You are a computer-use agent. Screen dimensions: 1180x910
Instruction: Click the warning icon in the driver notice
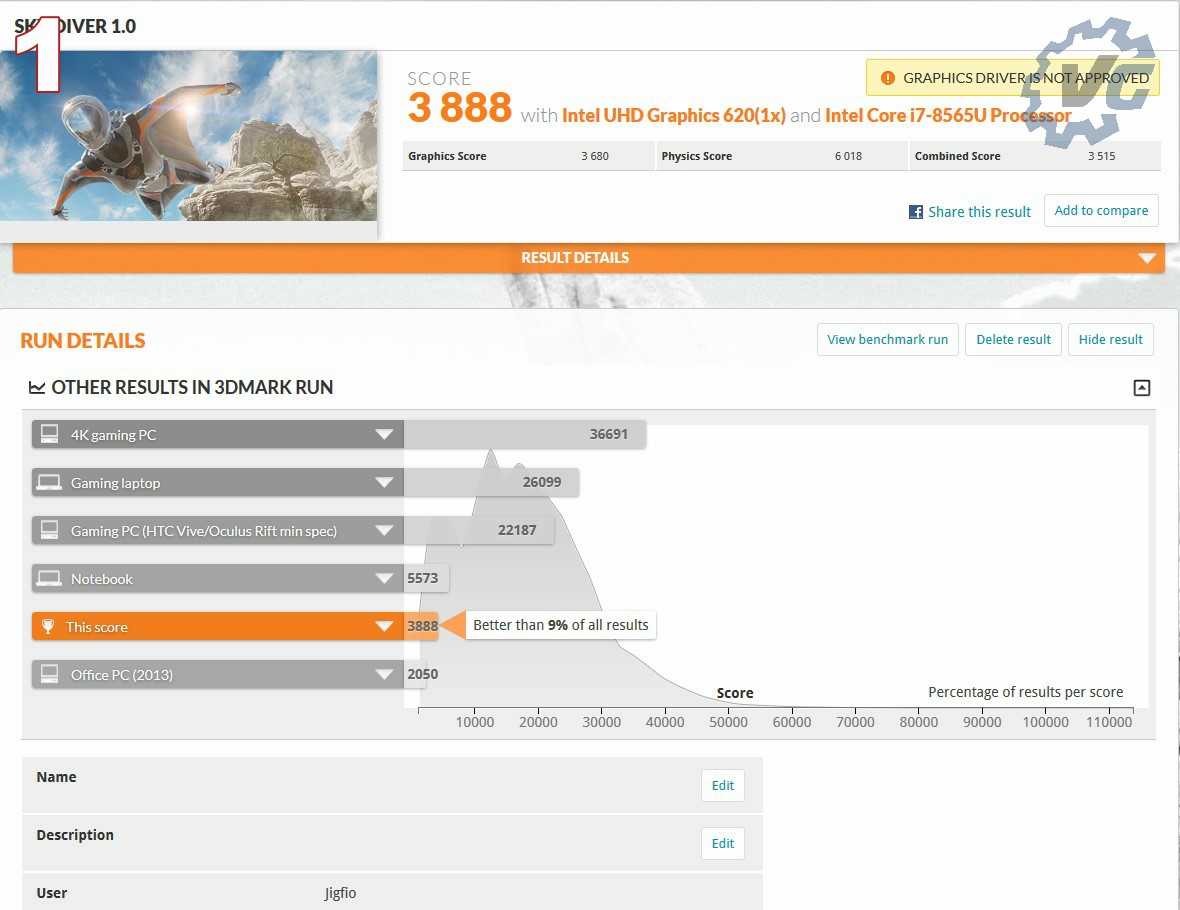tap(888, 78)
